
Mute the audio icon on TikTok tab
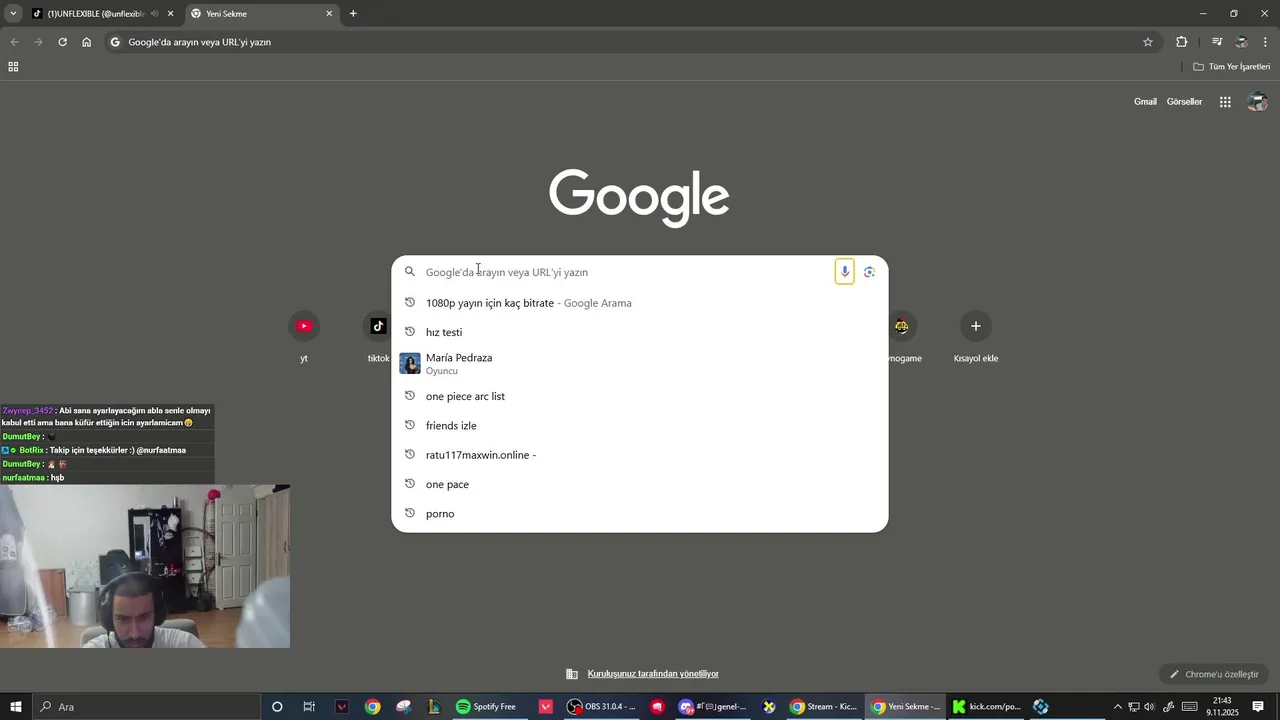click(154, 14)
